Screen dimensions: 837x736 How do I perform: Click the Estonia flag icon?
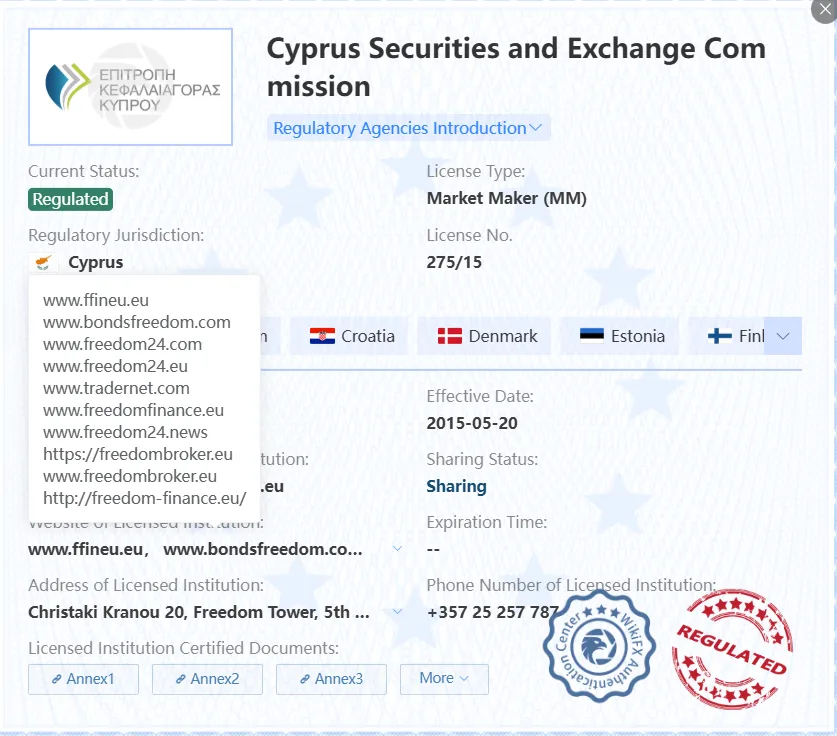tap(592, 336)
